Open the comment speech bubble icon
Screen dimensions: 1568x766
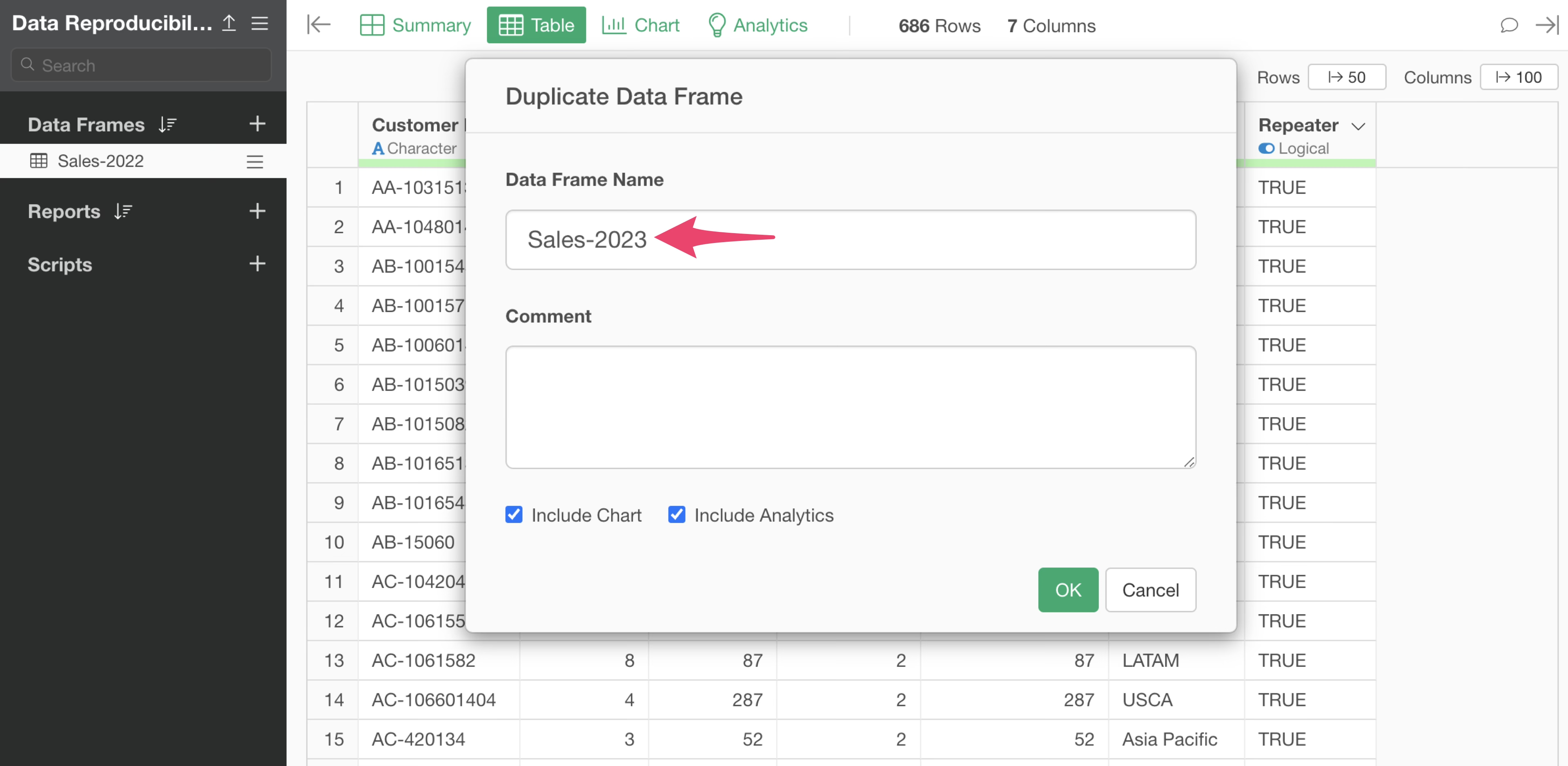pos(1508,25)
